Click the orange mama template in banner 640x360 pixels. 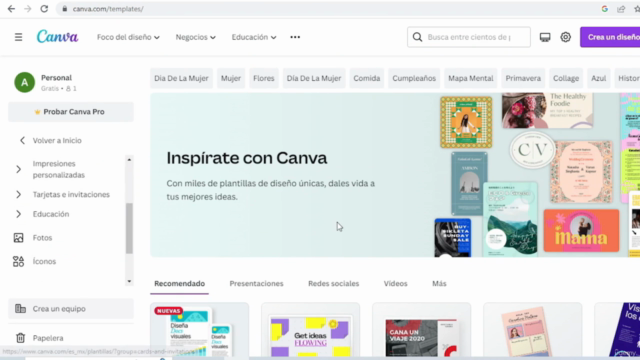pos(581,231)
